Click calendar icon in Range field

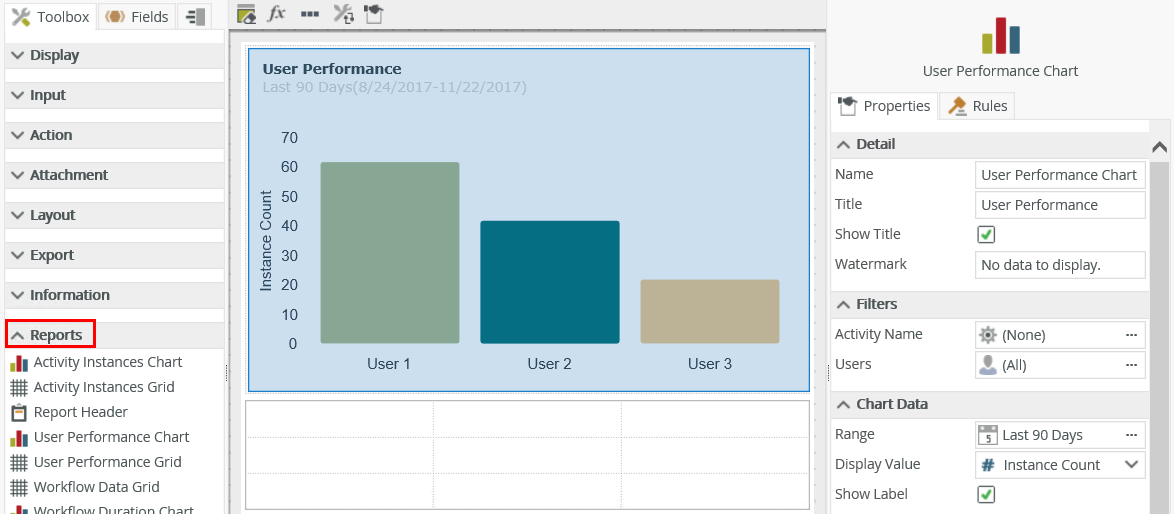click(x=988, y=435)
